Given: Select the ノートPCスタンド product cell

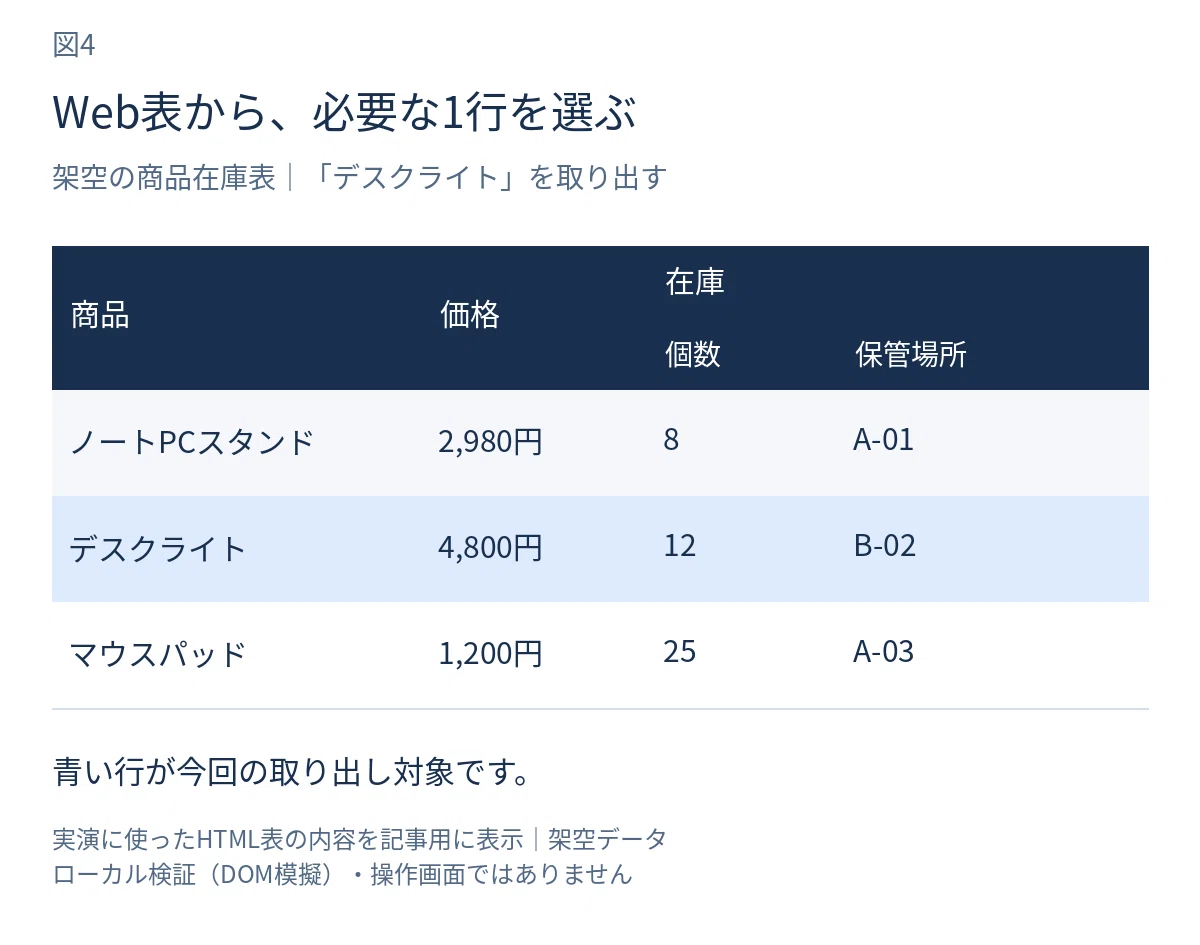Looking at the screenshot, I should pyautogui.click(x=192, y=441).
